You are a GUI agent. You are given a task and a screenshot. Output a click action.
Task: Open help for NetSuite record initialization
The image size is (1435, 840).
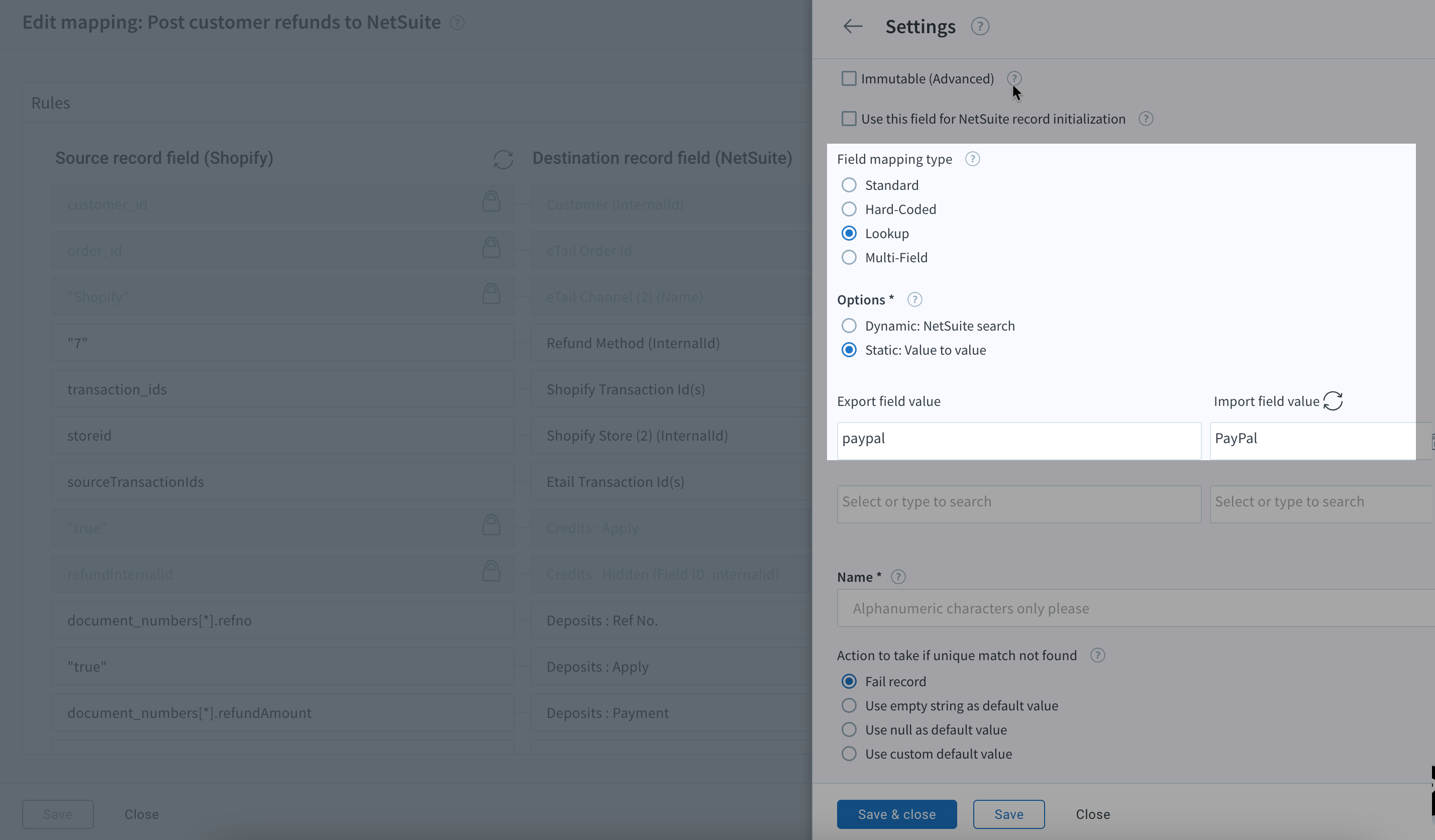1145,119
